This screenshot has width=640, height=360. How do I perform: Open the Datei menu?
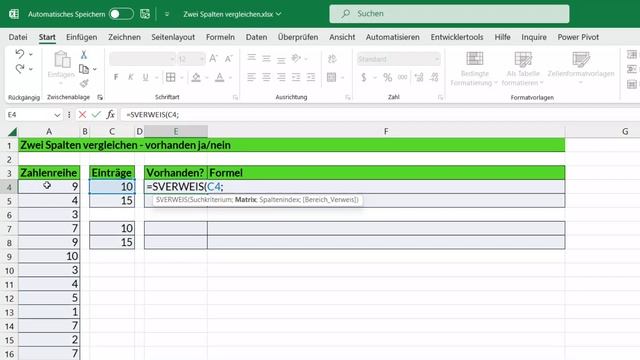pos(18,37)
